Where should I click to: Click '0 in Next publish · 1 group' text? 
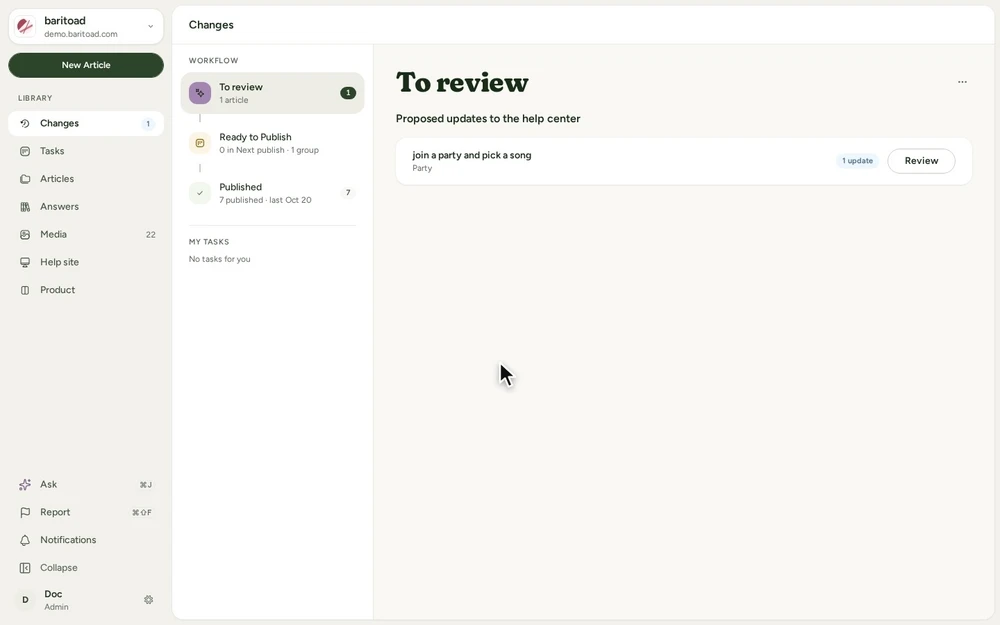click(x=269, y=151)
